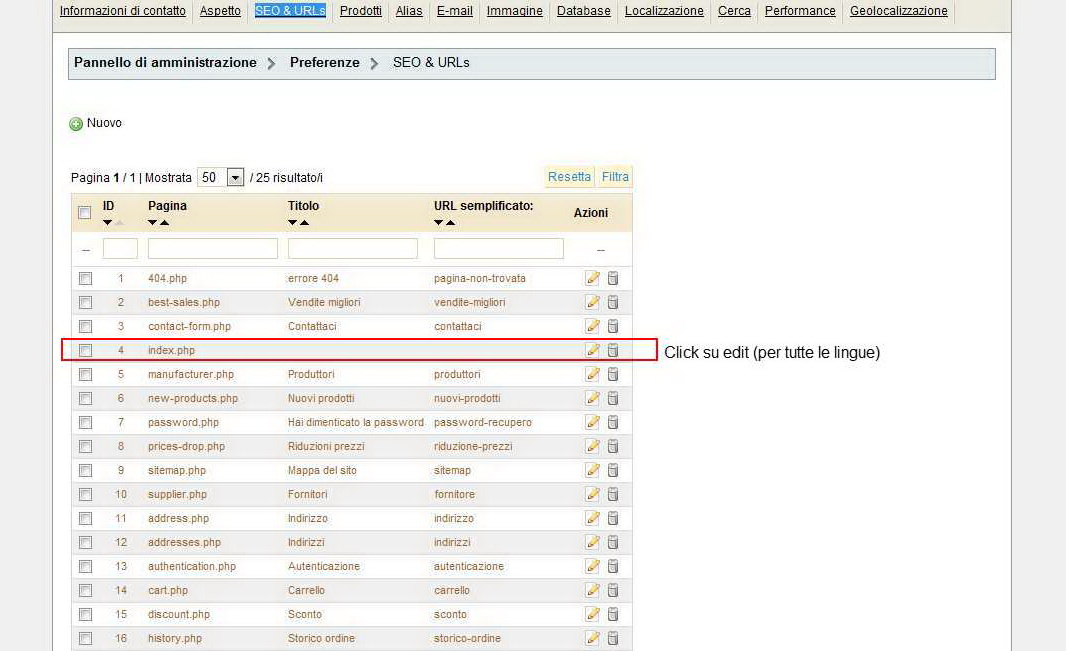
Task: Click the URL semplificato filter field
Action: tap(499, 249)
